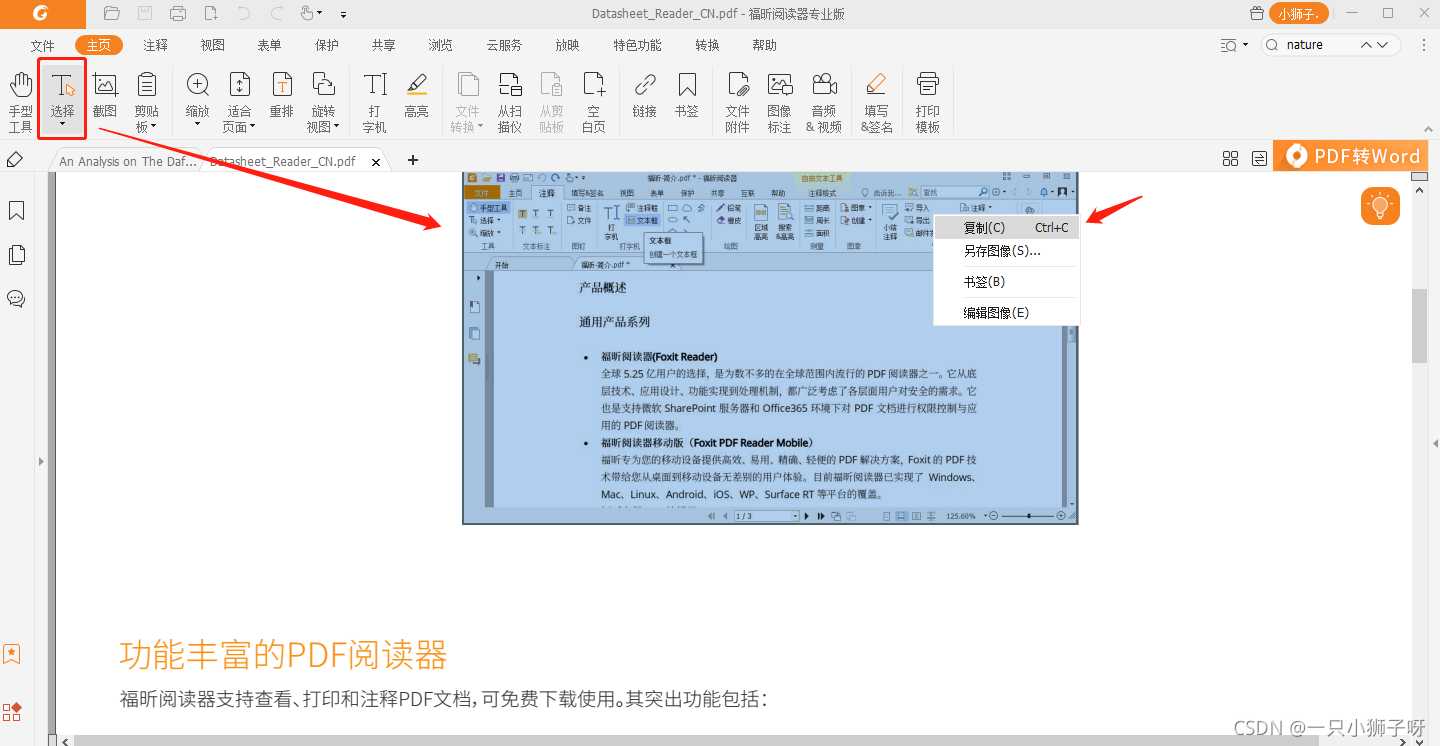
Task: Click the 链接 link tool
Action: click(645, 95)
